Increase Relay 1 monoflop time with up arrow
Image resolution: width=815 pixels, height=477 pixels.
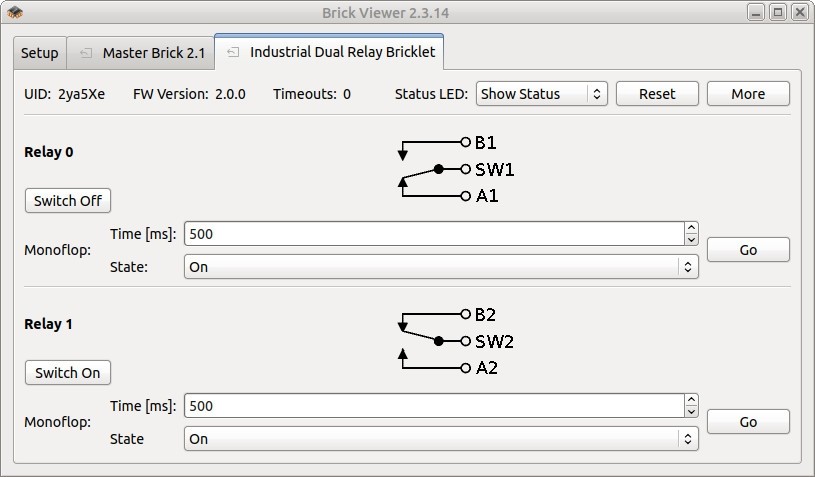pos(691,400)
